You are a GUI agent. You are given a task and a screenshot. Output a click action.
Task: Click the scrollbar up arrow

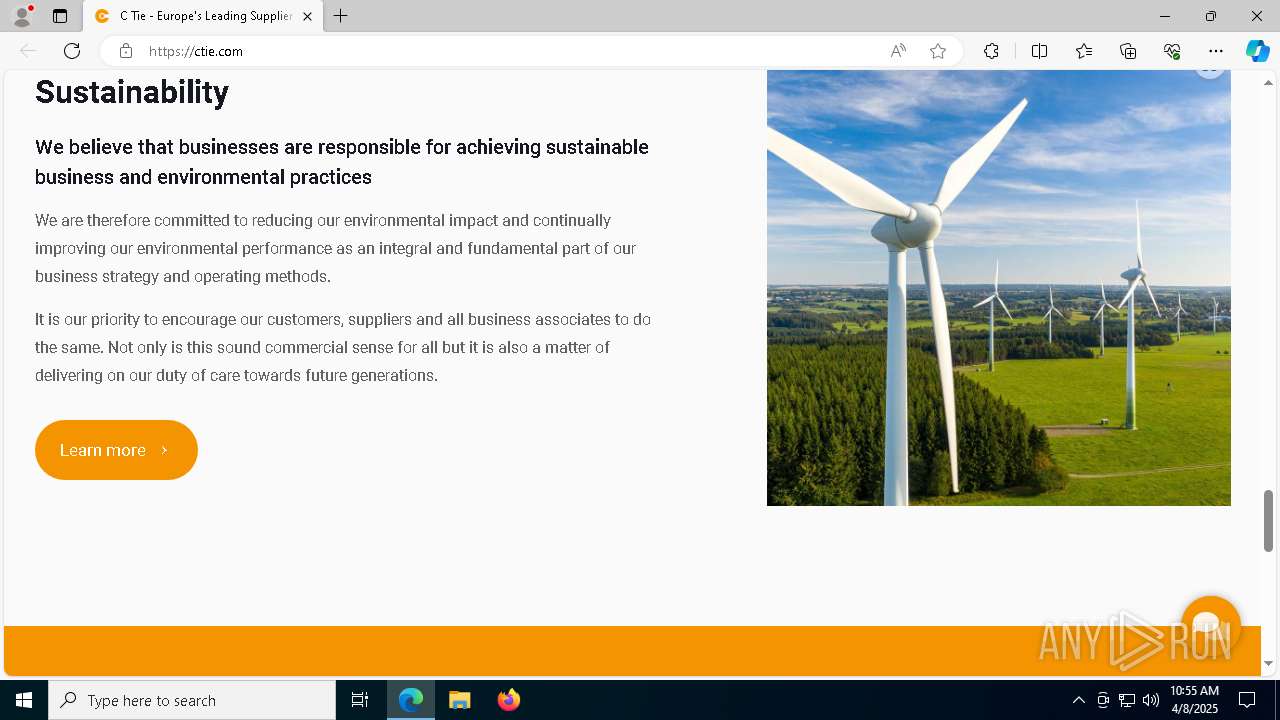[1268, 82]
